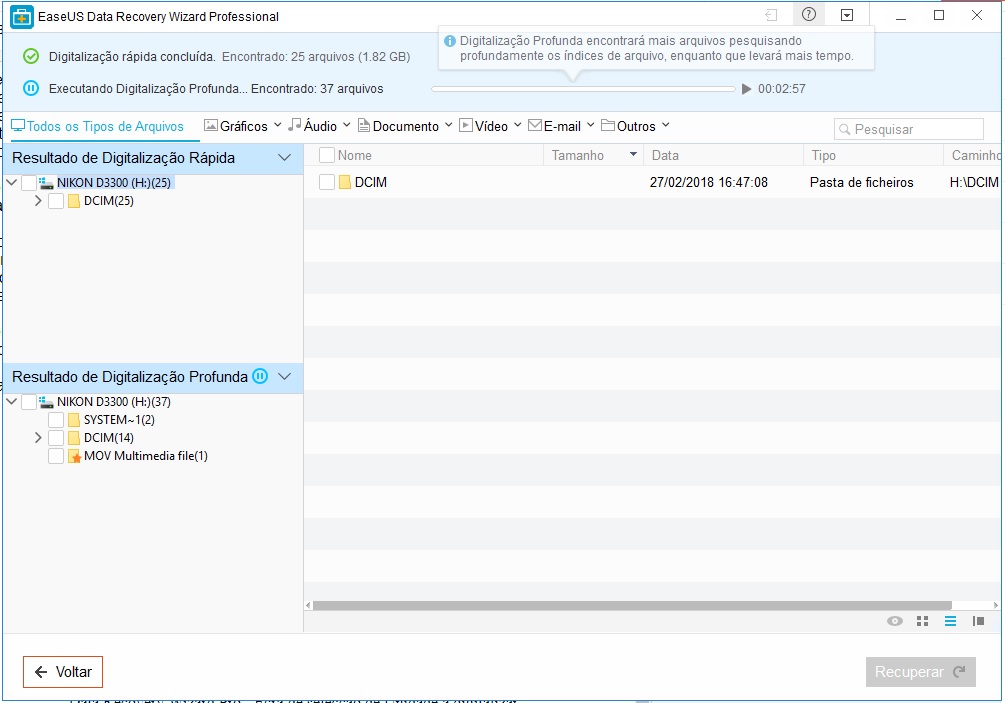
Task: Check the NIKON D3300 (H:)(37) checkbox
Action: [29, 402]
